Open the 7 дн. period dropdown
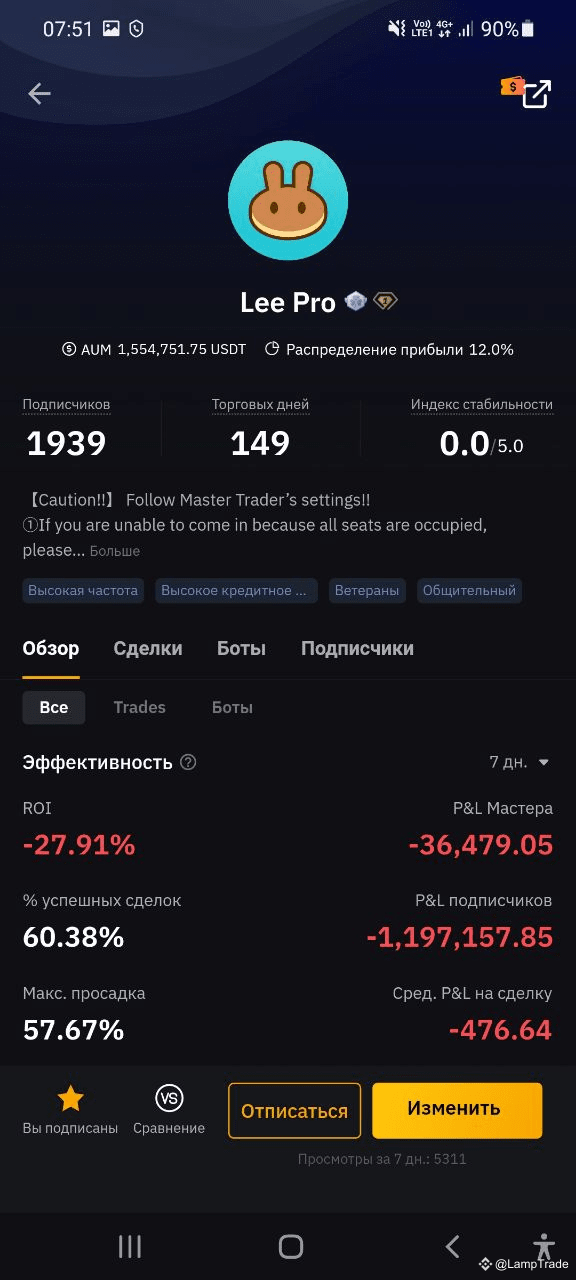The image size is (576, 1280). [520, 762]
